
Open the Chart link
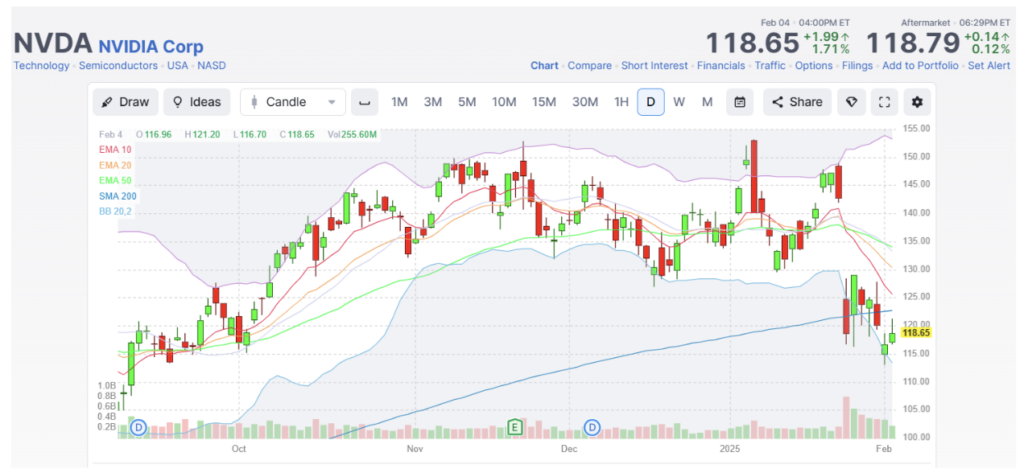544,65
